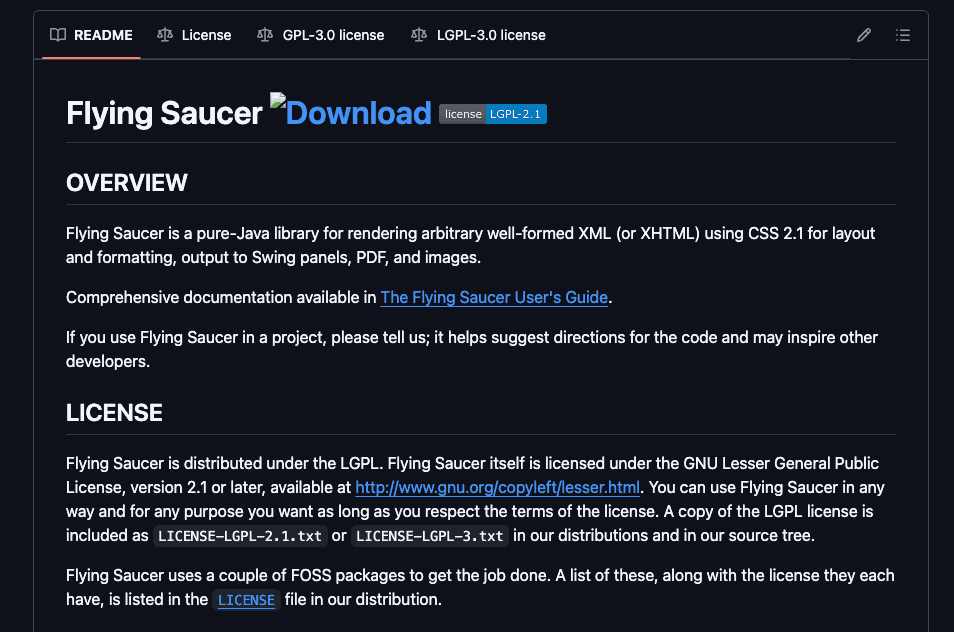954x632 pixels.
Task: Click the book icon beside README
Action: pyautogui.click(x=57, y=35)
